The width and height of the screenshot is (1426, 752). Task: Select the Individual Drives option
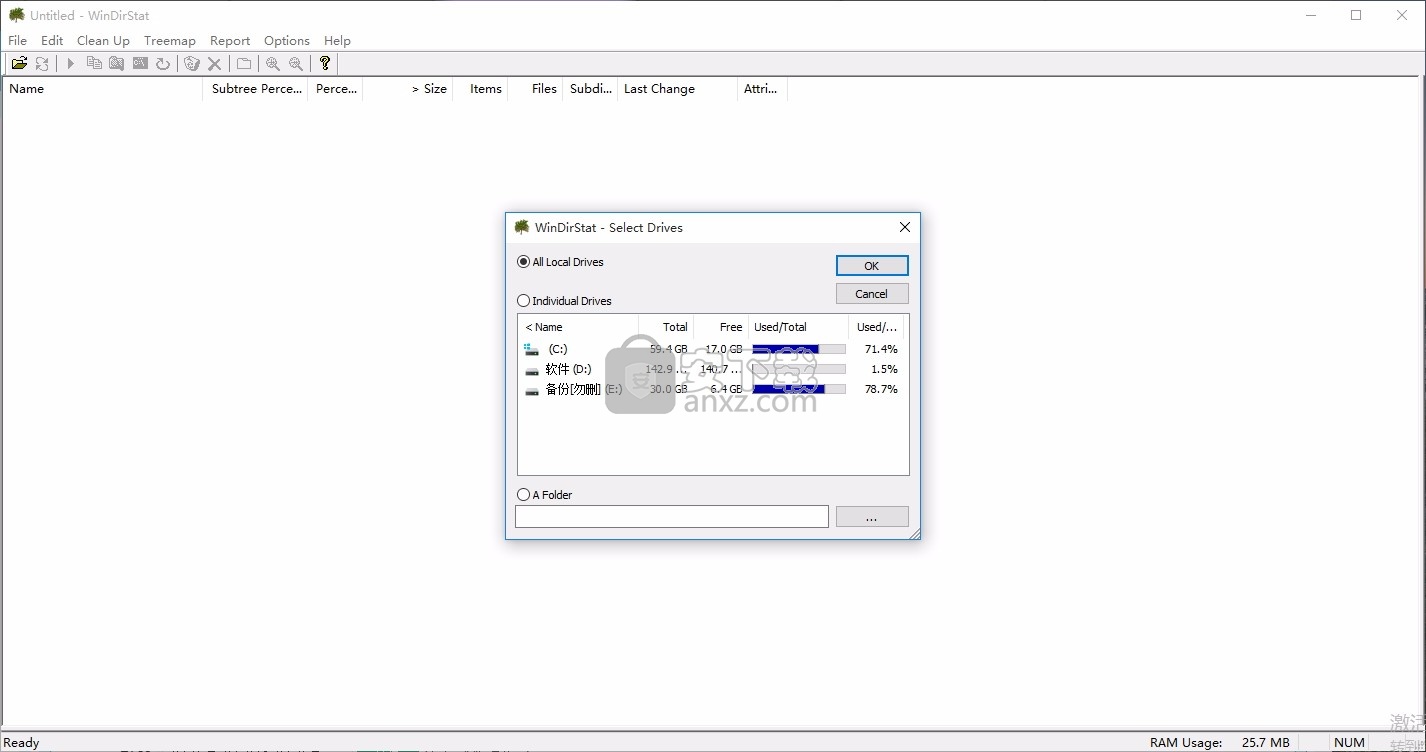coord(564,301)
